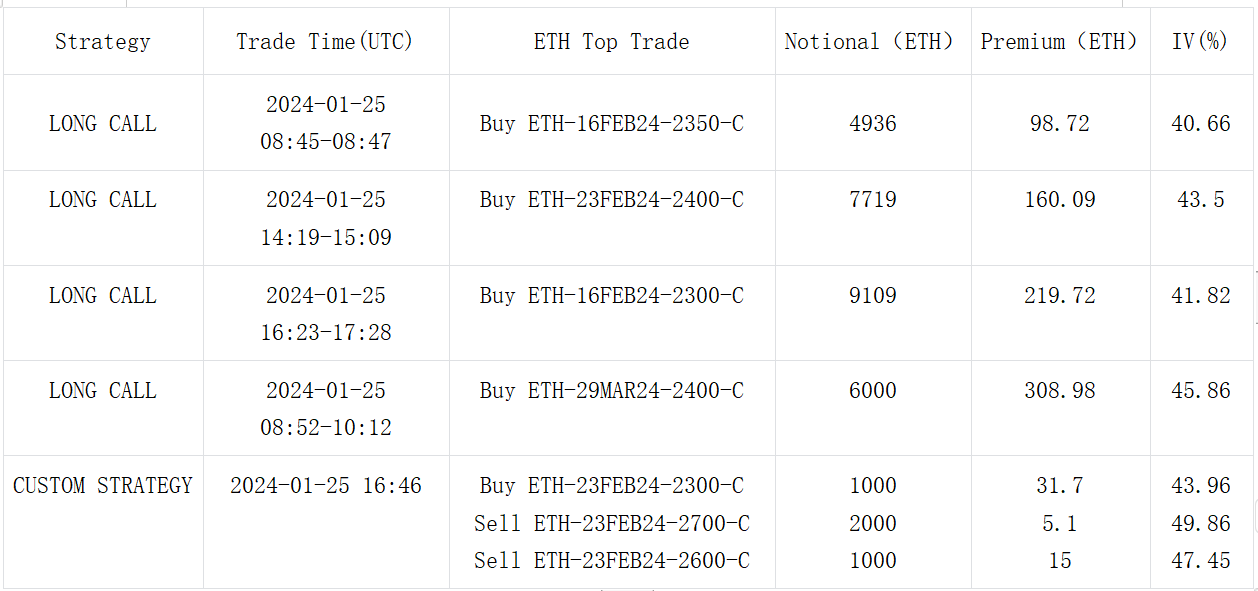Select the Notional (ETH) column header
The width and height of the screenshot is (1258, 591).
(872, 42)
